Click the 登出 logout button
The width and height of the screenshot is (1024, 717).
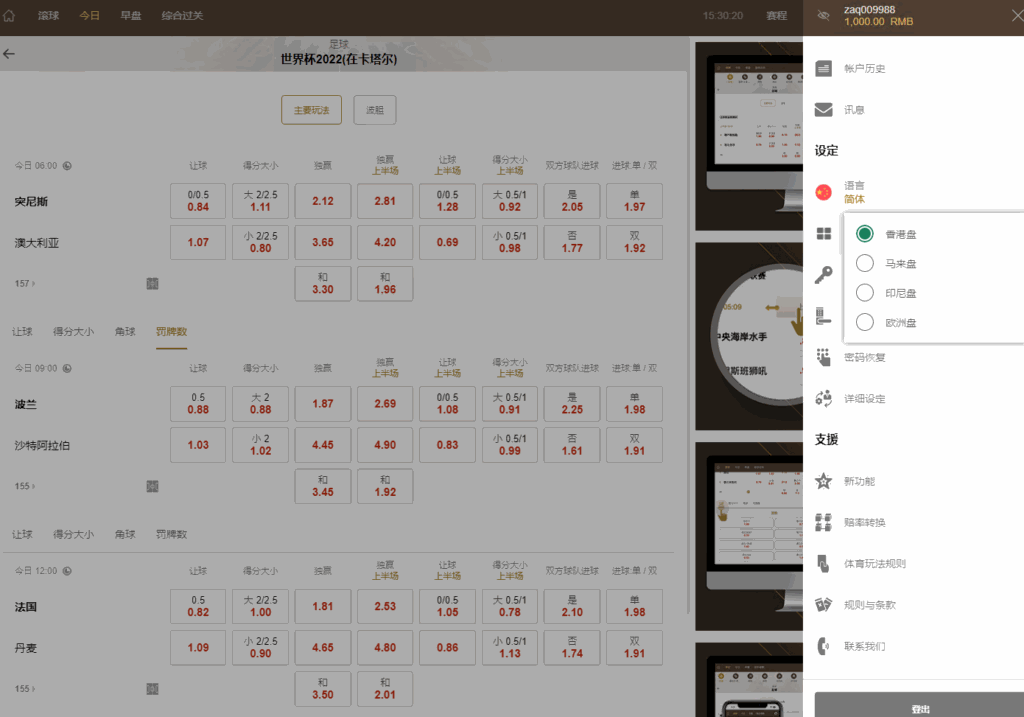click(x=919, y=708)
